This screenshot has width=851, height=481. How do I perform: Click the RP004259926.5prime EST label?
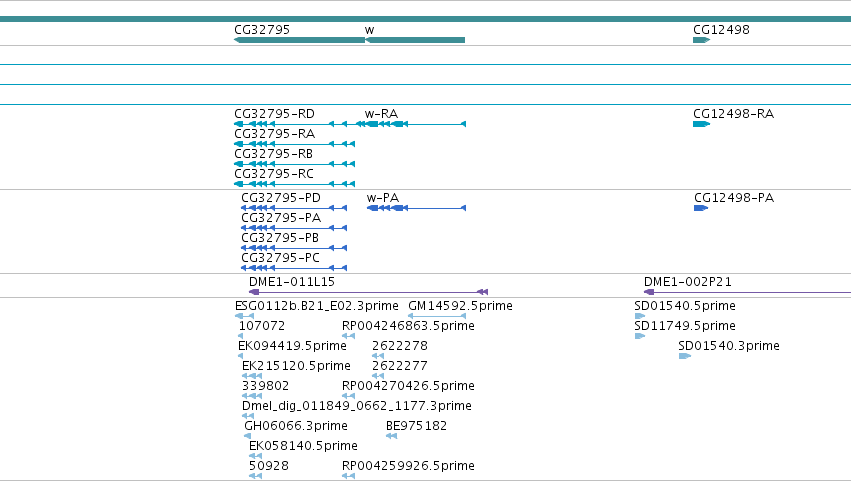408,467
